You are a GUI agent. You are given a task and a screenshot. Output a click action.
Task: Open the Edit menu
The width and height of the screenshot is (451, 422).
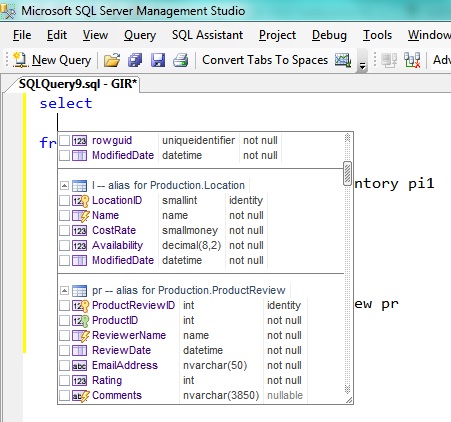point(57,35)
